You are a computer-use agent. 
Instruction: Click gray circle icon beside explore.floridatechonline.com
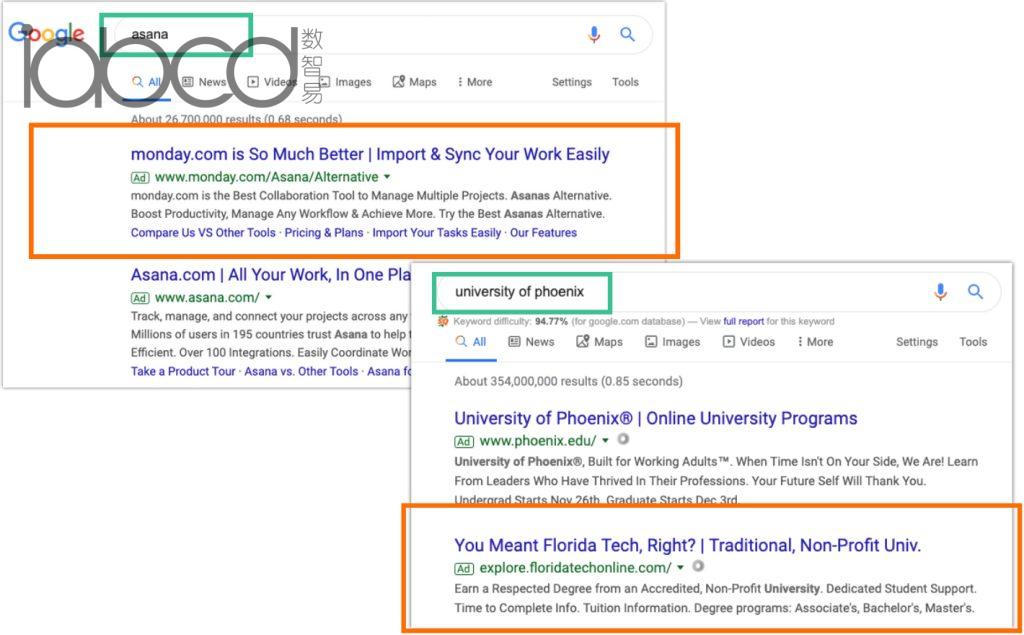[x=698, y=566]
